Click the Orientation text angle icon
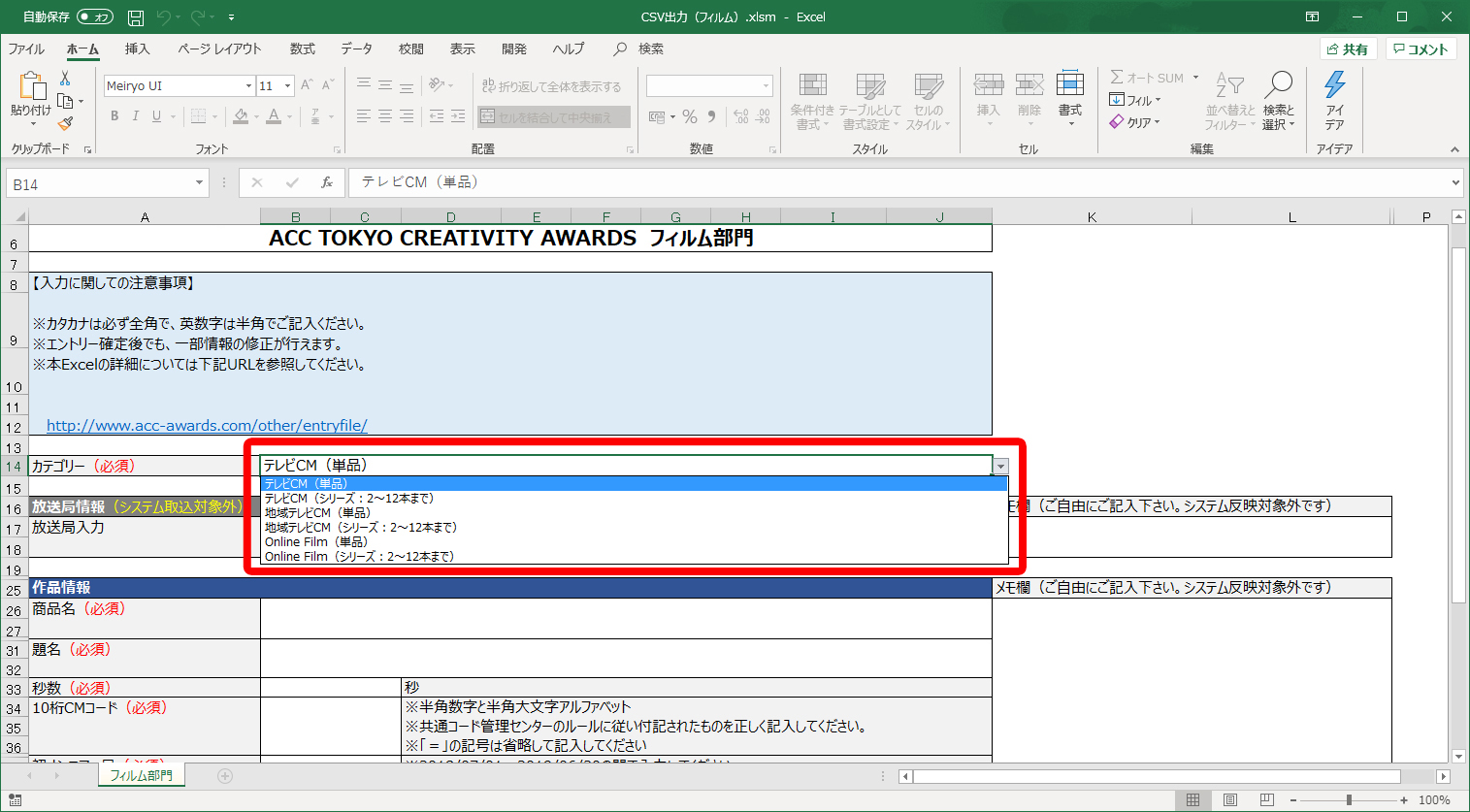1470x812 pixels. point(437,85)
